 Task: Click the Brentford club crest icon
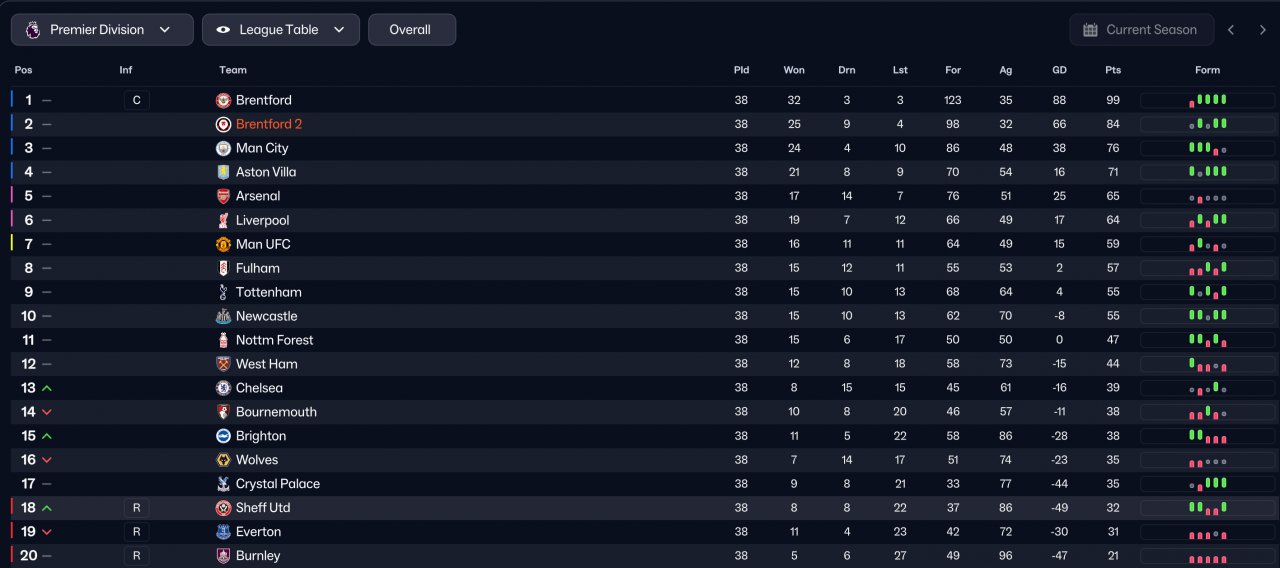click(x=223, y=100)
